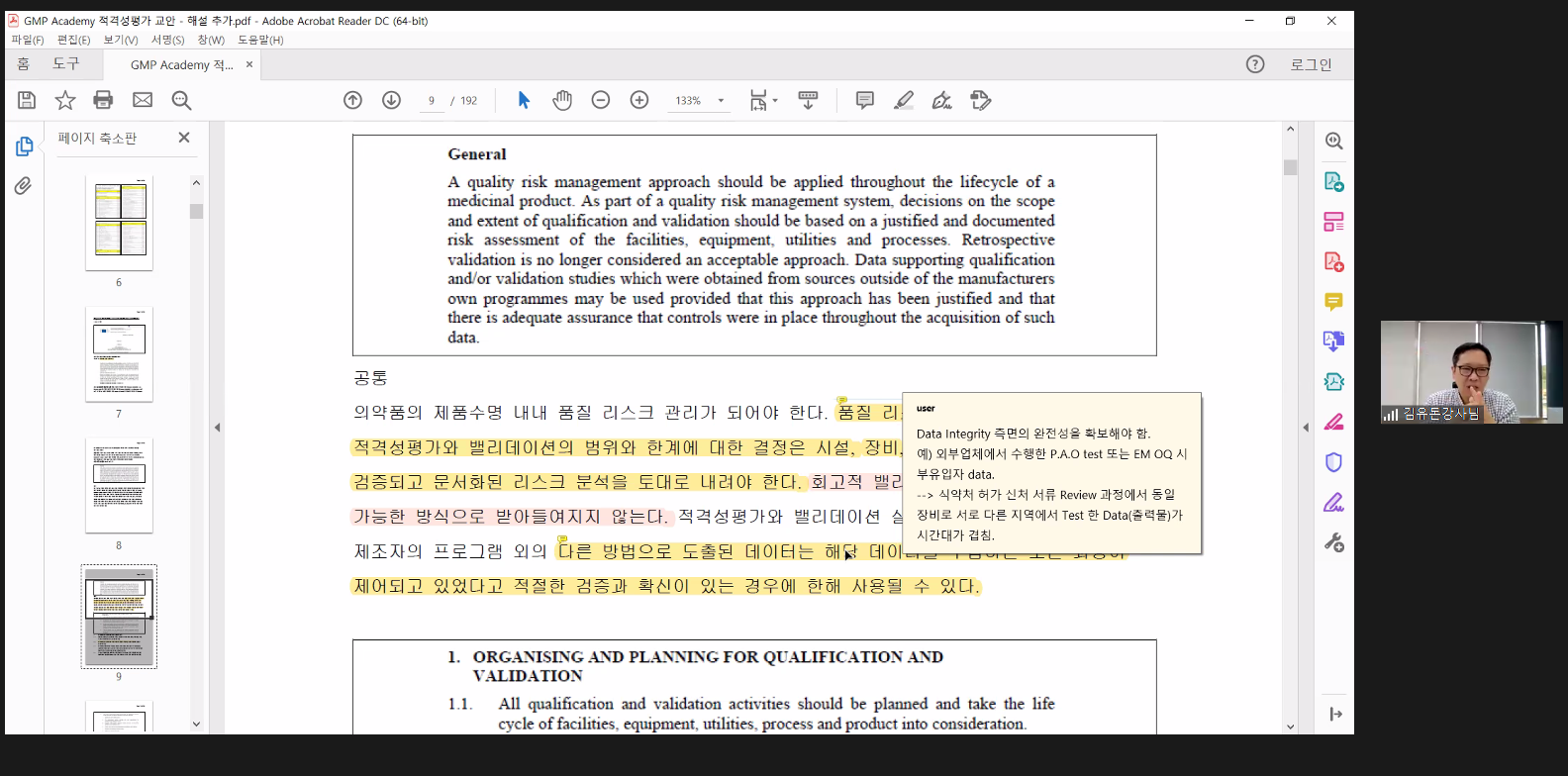
Task: Select the highlighter pen tool
Action: pos(904,100)
